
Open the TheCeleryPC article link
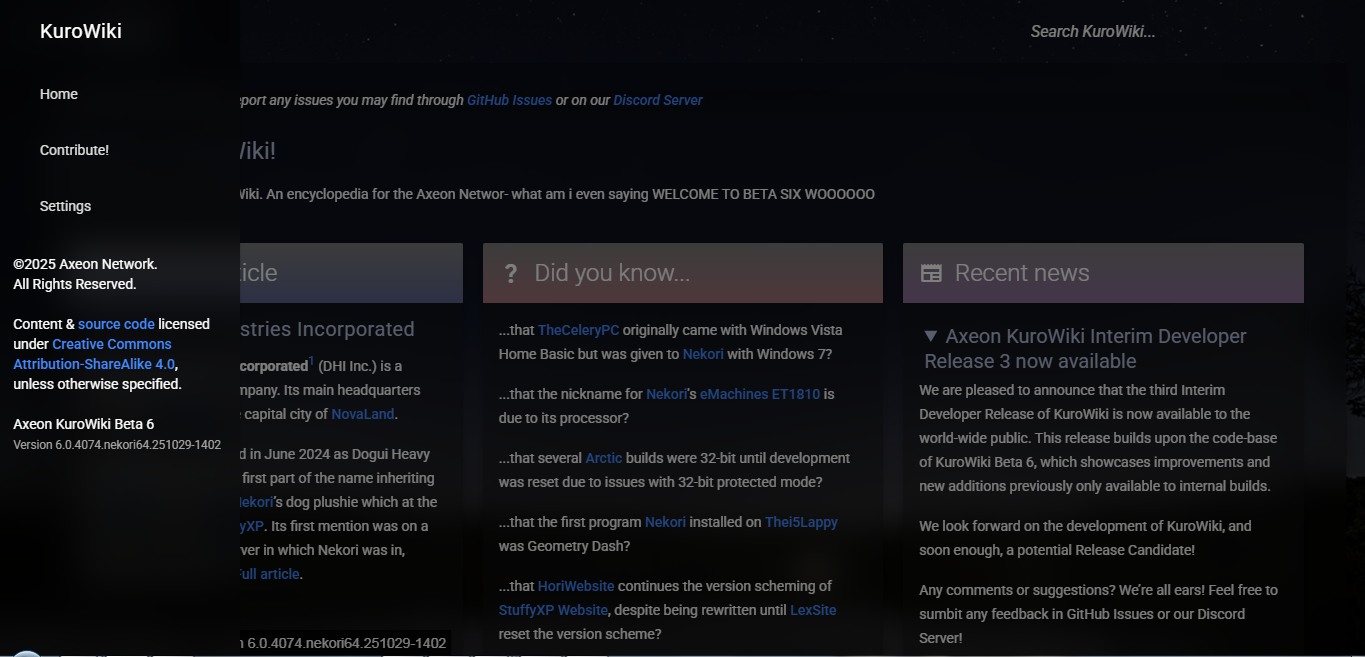click(578, 330)
